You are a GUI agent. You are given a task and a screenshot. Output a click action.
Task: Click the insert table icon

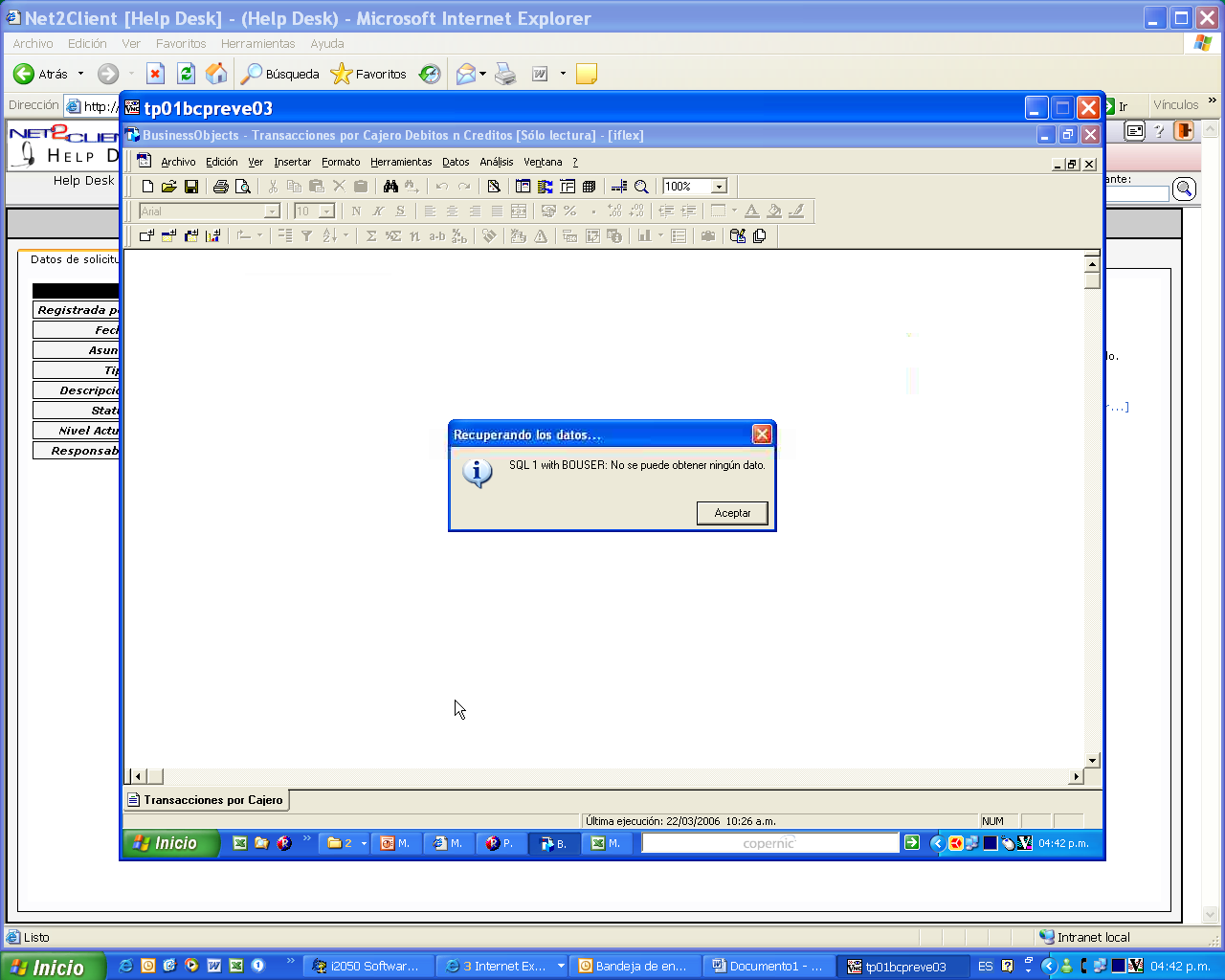[x=168, y=236]
